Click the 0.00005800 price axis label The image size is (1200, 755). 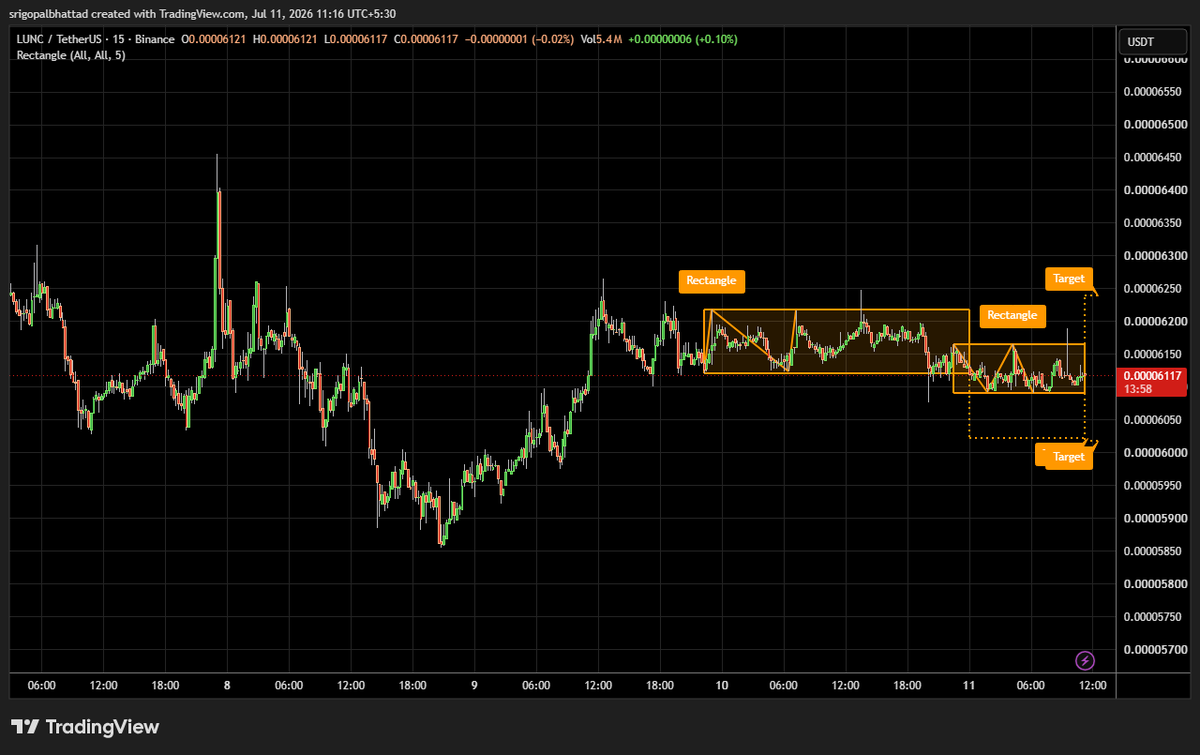(1155, 584)
